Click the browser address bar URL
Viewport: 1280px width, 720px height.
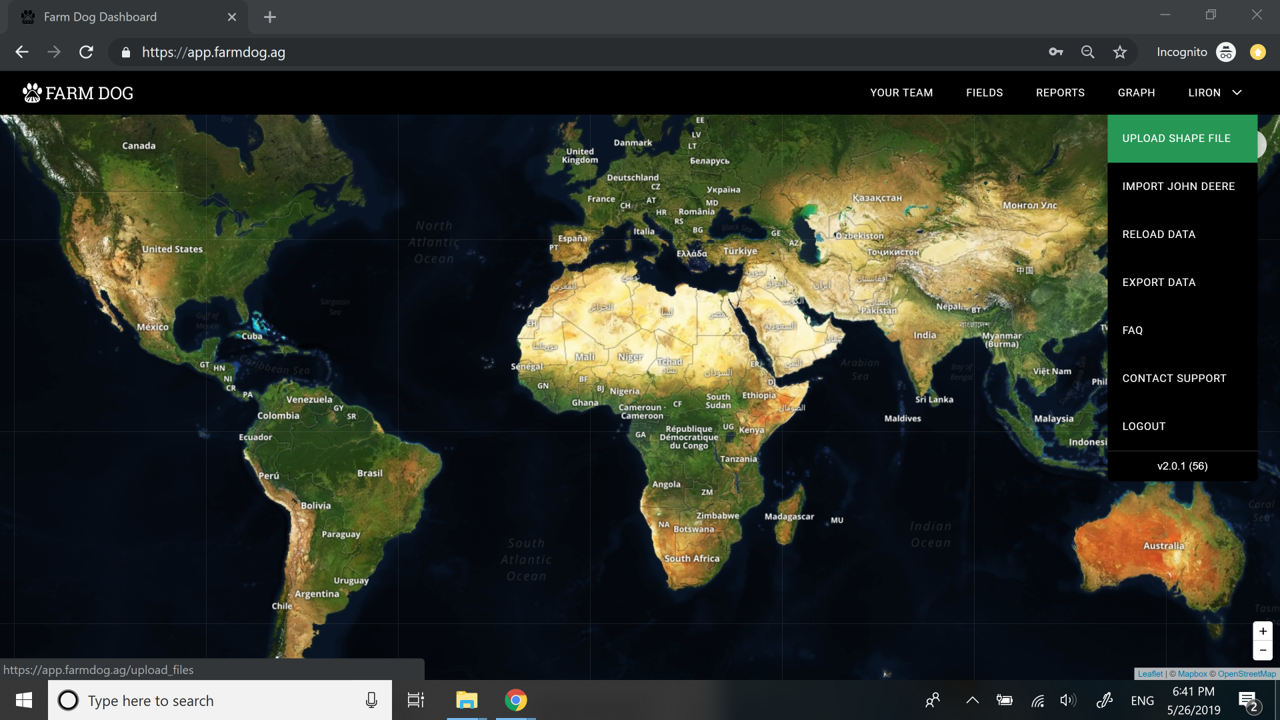213,52
